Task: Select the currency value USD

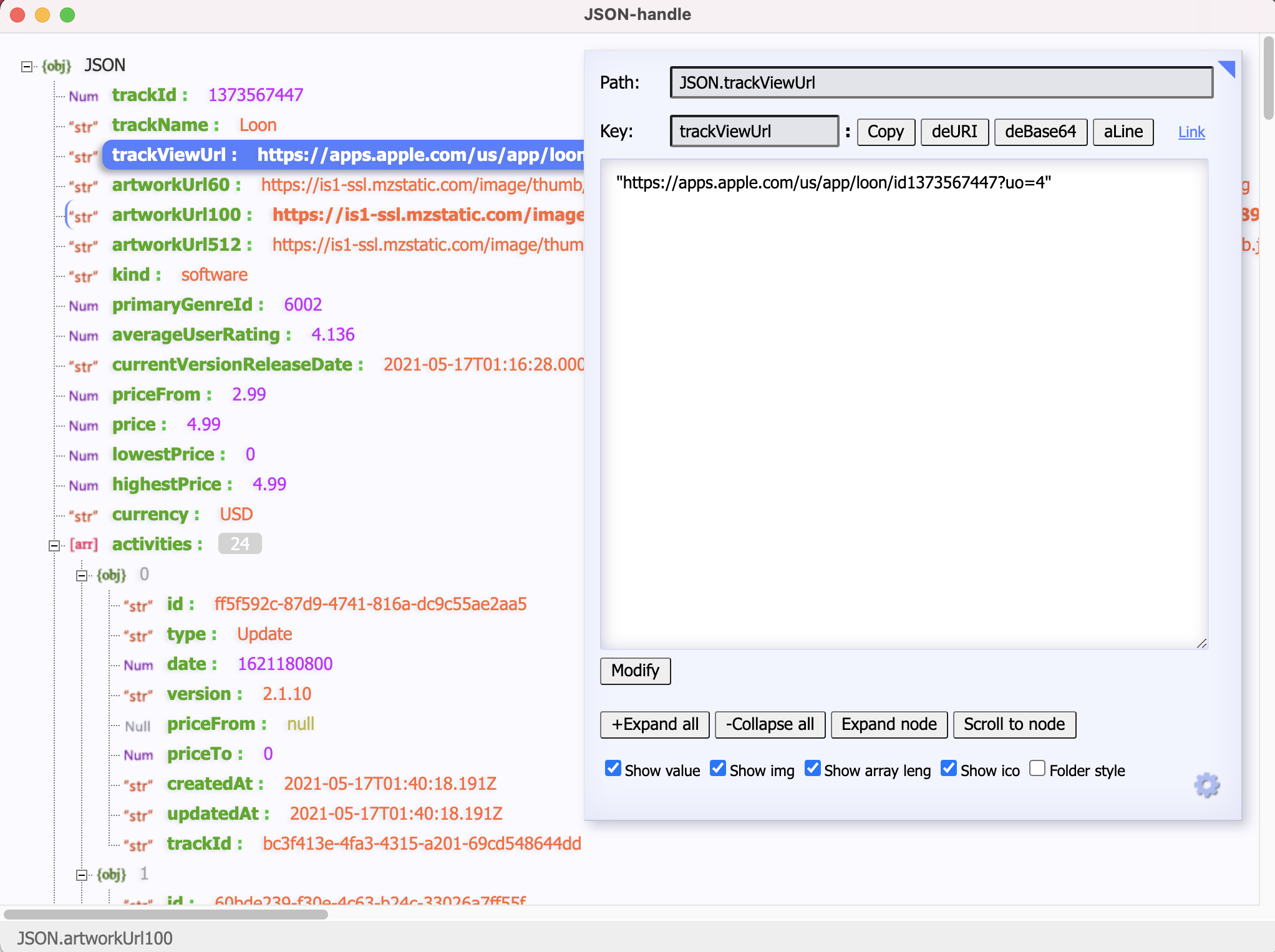Action: (236, 515)
